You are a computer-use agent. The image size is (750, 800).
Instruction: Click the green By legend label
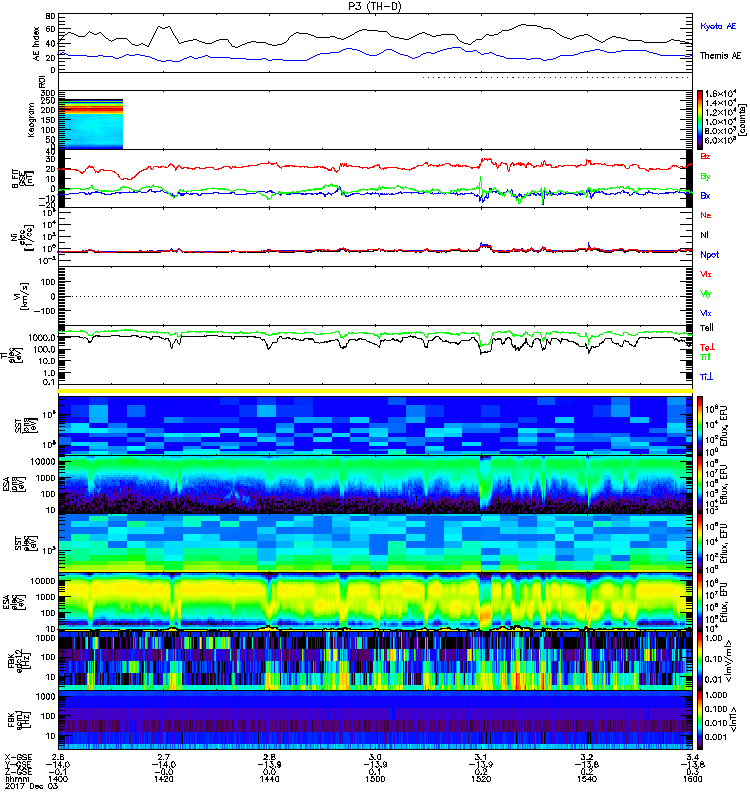[705, 177]
